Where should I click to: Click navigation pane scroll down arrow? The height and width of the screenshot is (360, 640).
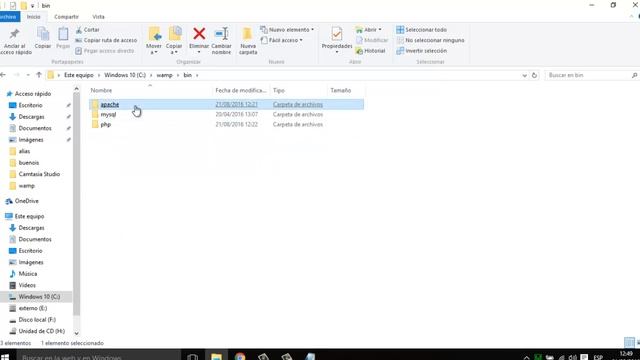[76, 333]
